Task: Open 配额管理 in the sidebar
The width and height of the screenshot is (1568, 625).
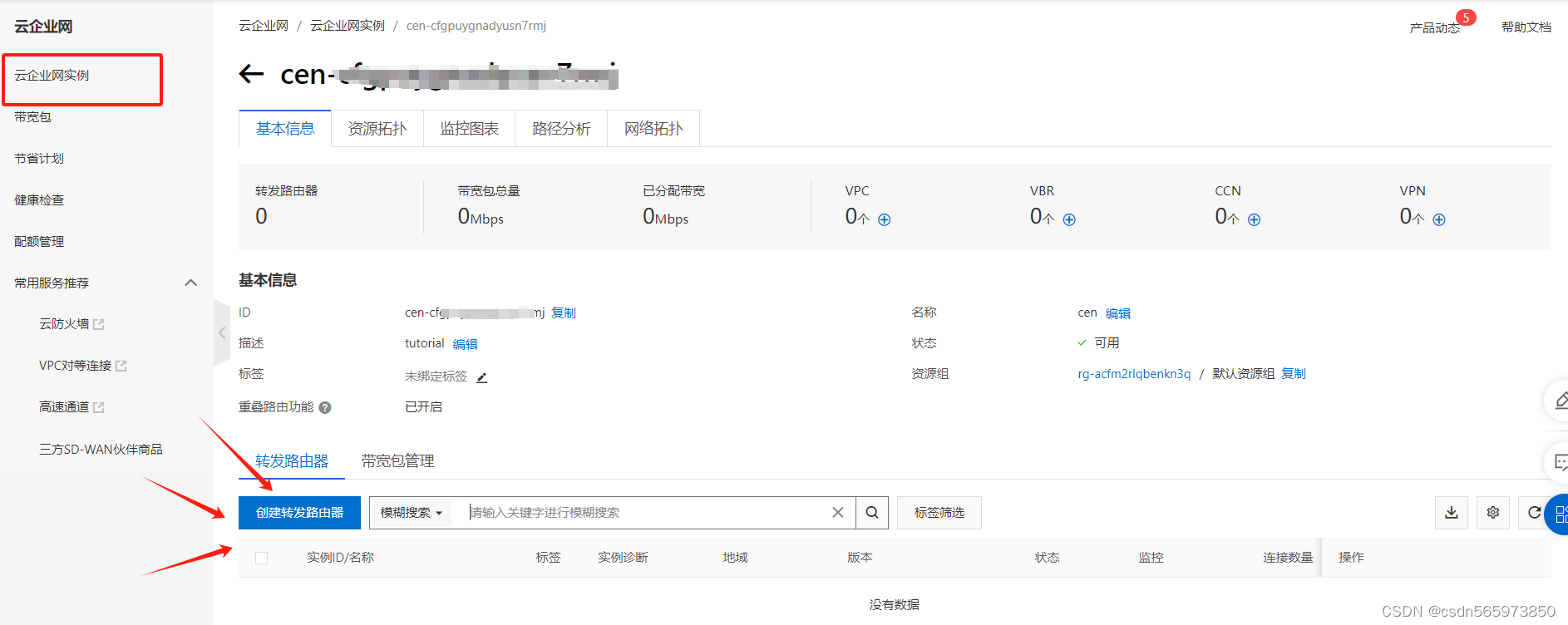Action: pyautogui.click(x=39, y=242)
